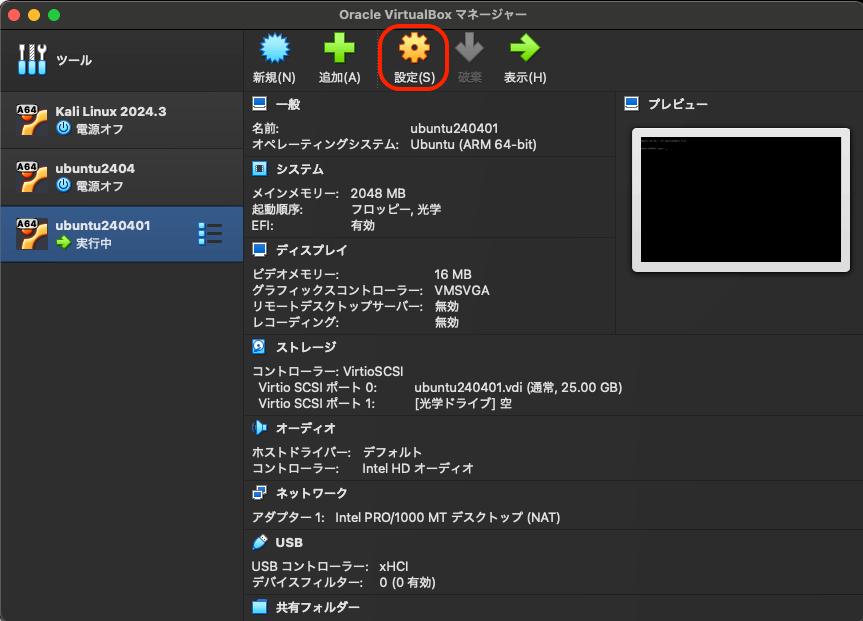The width and height of the screenshot is (863, 621).
Task: Click the window title Oracle VirtualBox マネージャー
Action: coord(433,14)
